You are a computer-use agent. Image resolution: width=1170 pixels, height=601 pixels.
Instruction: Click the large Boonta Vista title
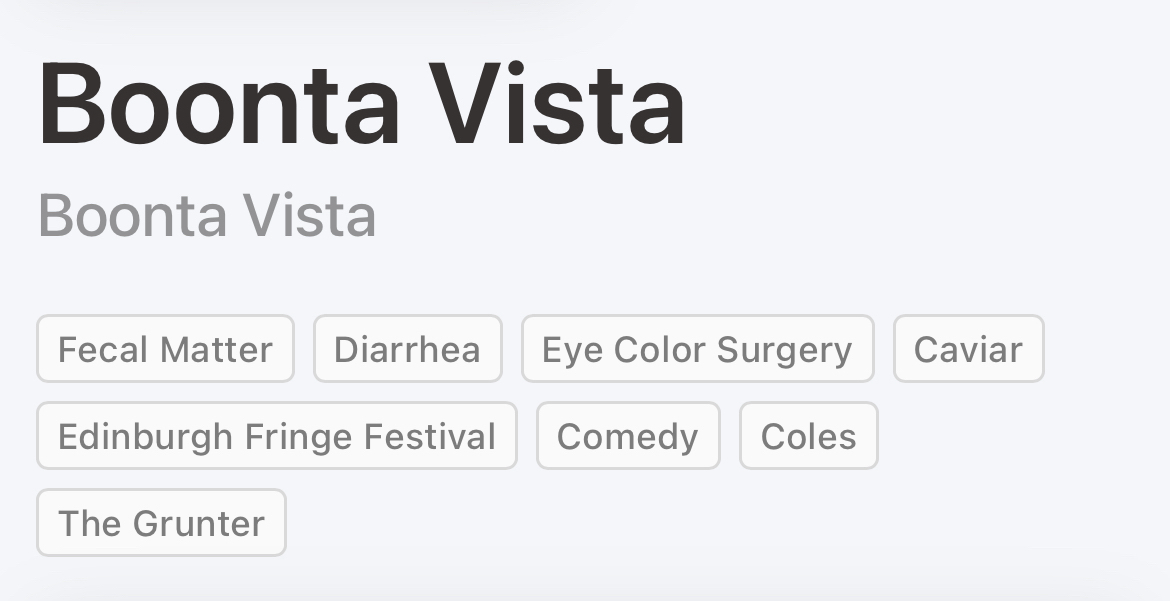pyautogui.click(x=362, y=104)
